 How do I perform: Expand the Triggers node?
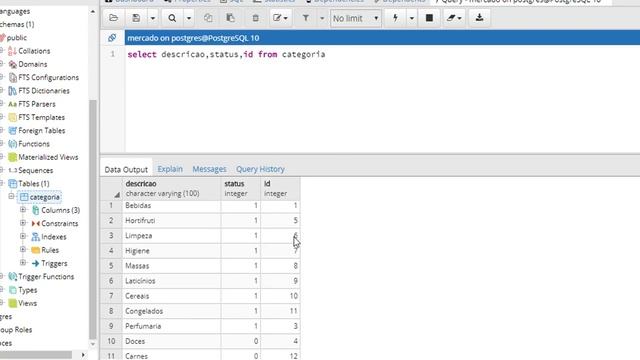(23, 263)
